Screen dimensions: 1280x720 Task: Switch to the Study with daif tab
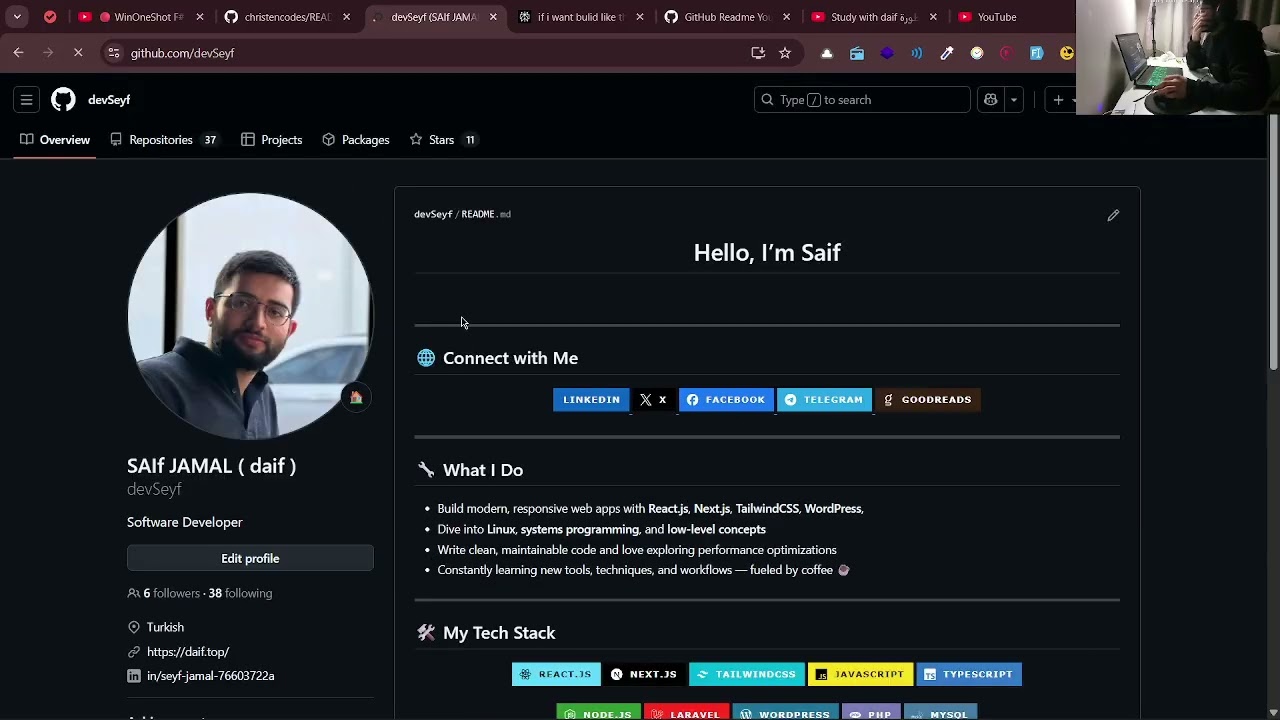873,17
